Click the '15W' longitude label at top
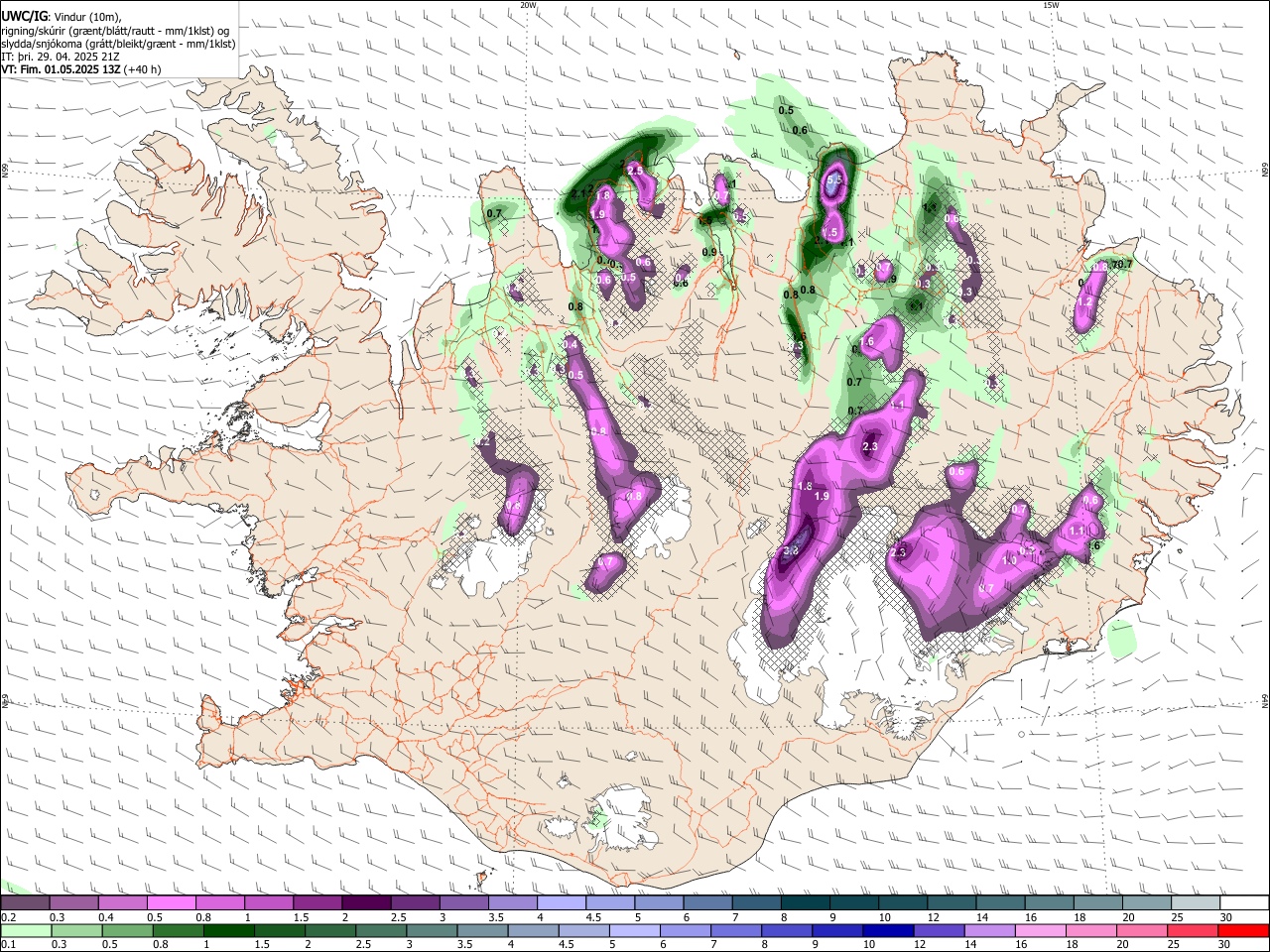 tap(1051, 5)
